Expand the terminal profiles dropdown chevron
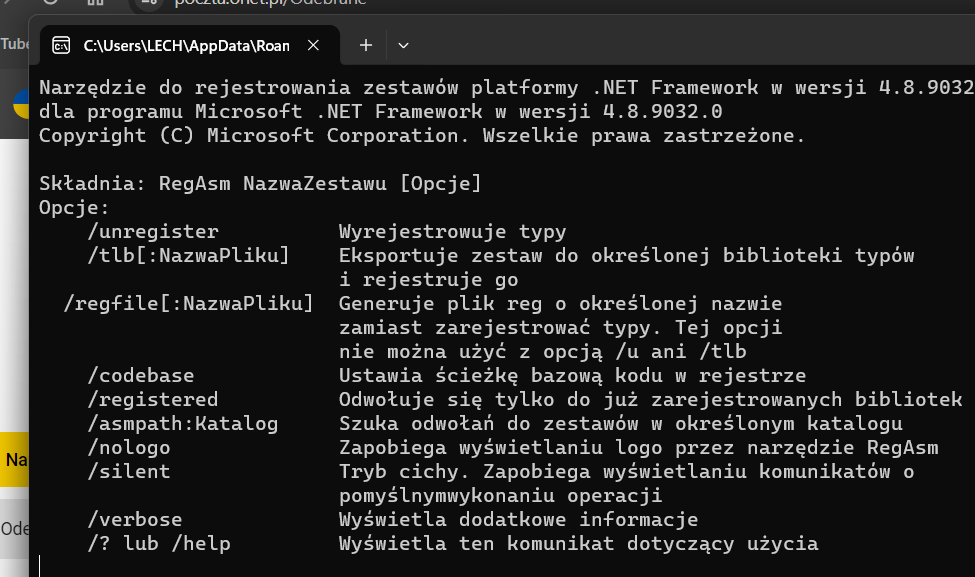The height and width of the screenshot is (577, 975). point(403,45)
